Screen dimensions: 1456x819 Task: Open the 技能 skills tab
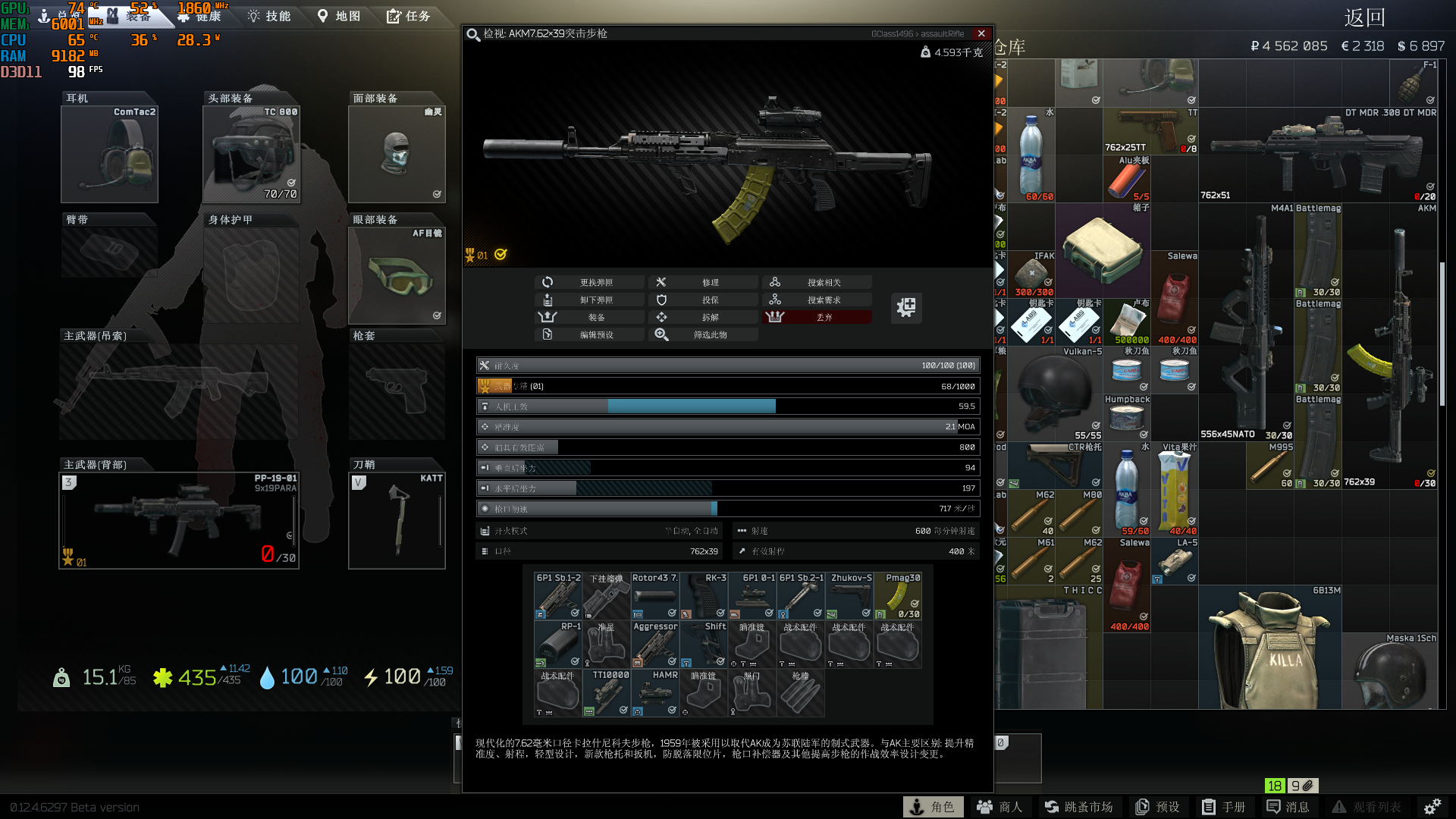270,16
